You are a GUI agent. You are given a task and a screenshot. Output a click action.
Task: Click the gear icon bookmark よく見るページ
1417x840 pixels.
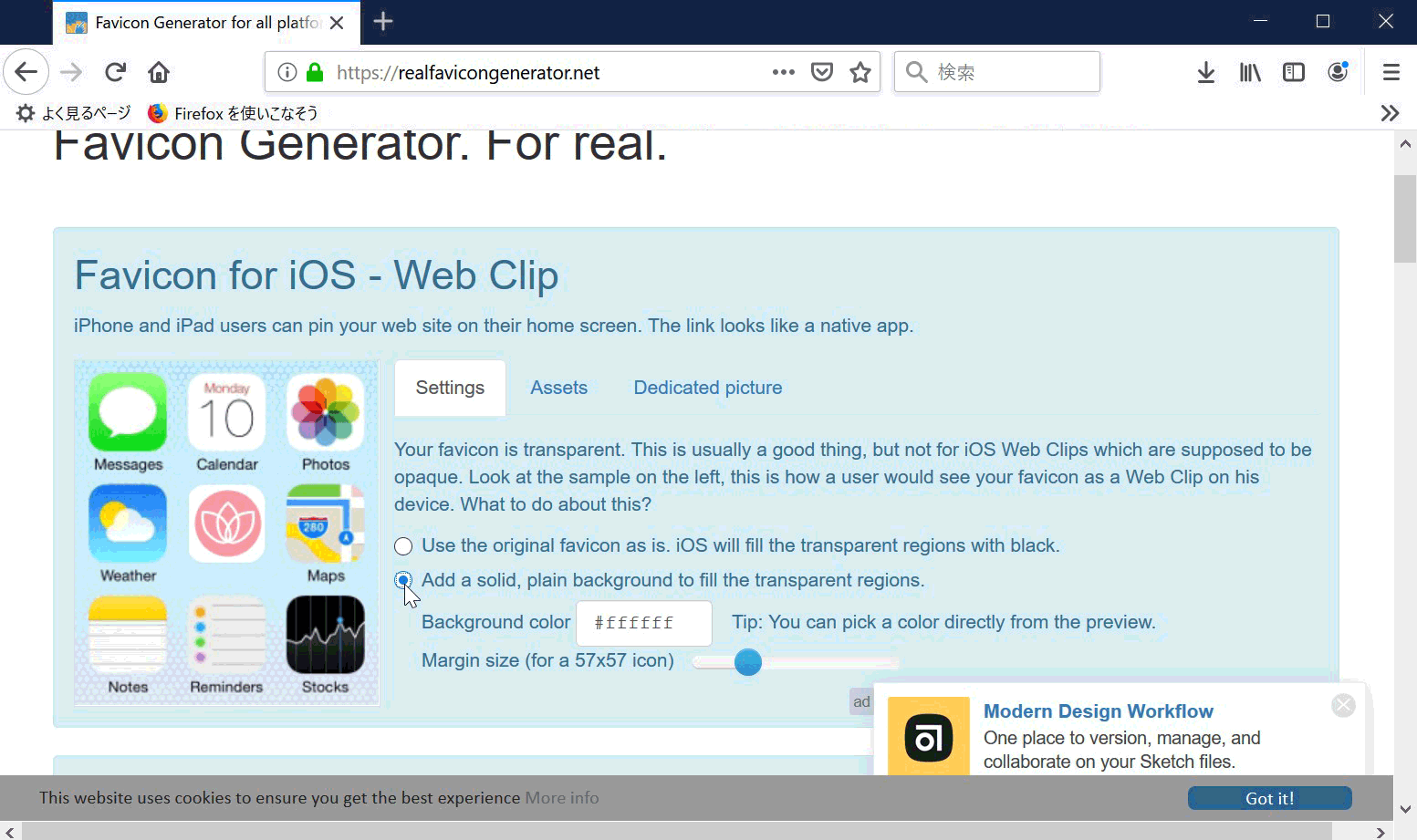(x=73, y=113)
